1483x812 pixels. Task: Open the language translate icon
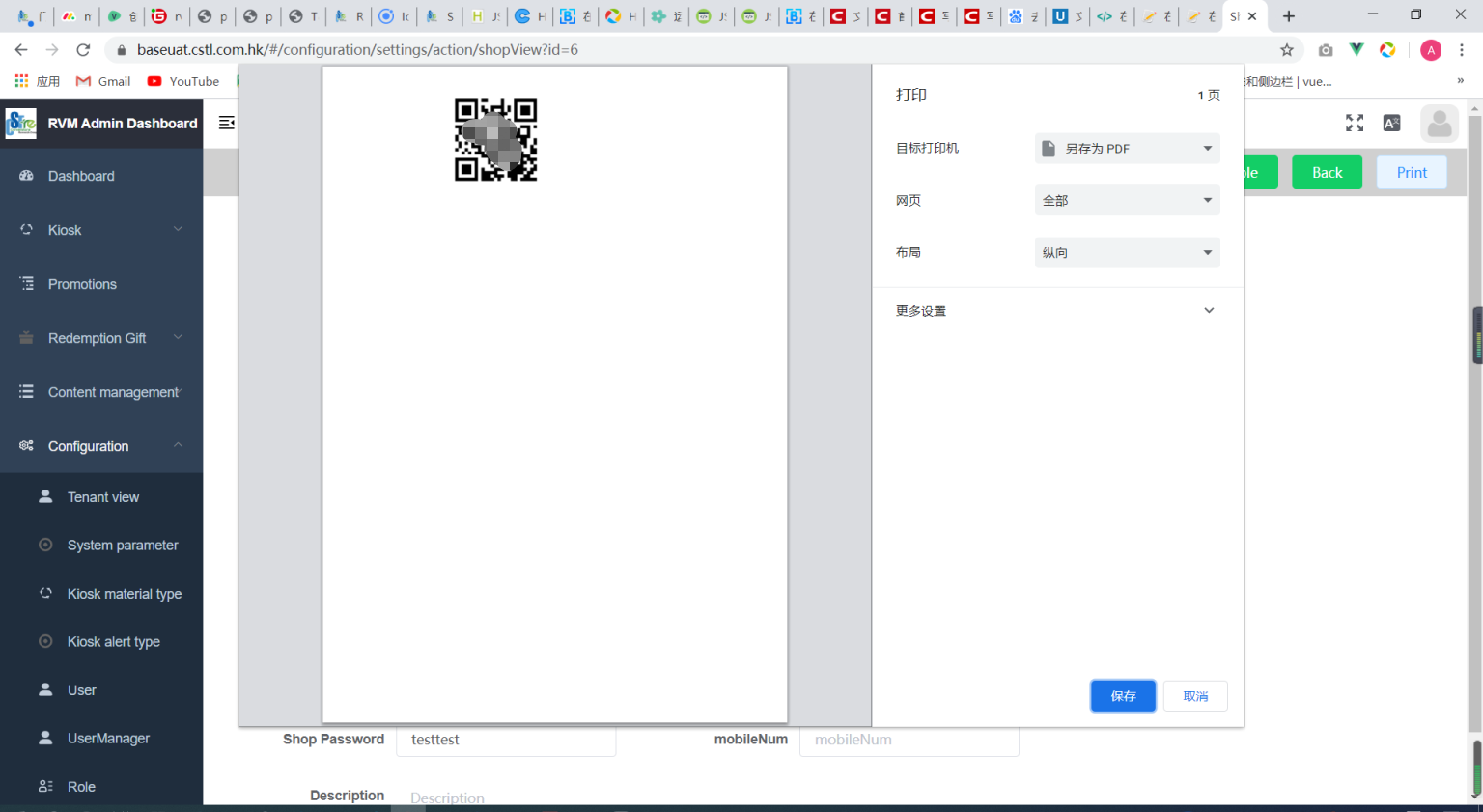tap(1391, 123)
